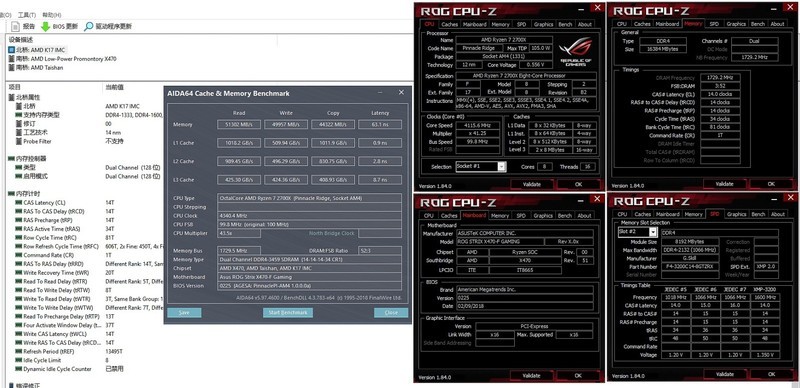Screen dimensions: 800x388
Task: Click AMD Ryzen 7 2700X name field in CPU-Z
Action: click(x=504, y=40)
